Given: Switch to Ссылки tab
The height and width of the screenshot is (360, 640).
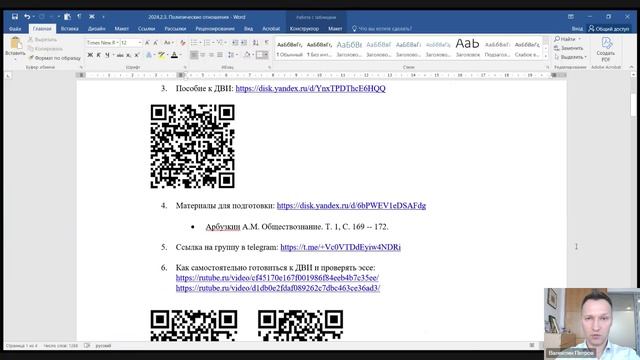Looking at the screenshot, I should click(147, 29).
